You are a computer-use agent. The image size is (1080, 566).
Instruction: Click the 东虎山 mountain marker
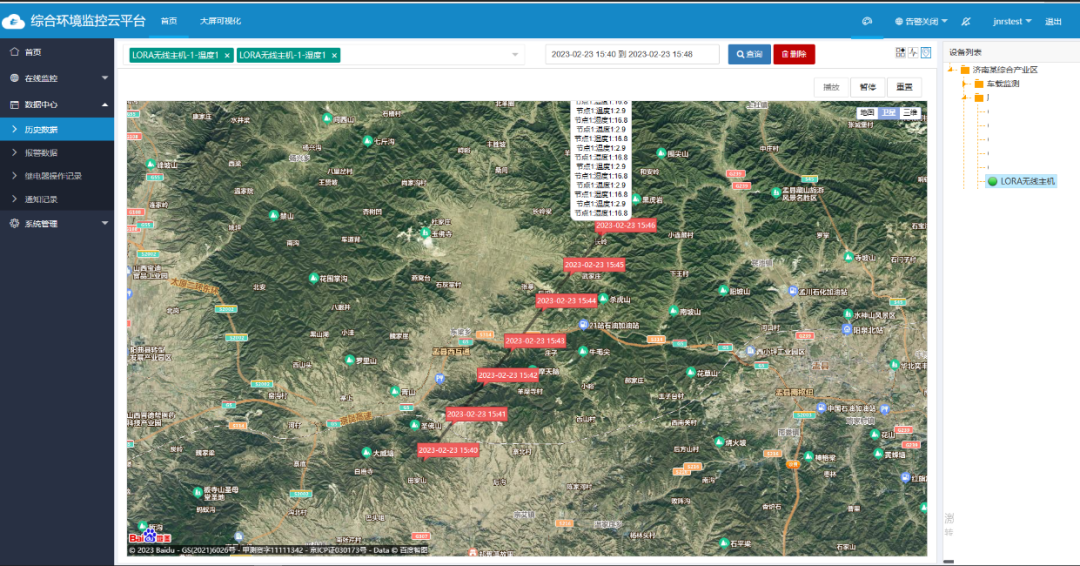click(603, 298)
